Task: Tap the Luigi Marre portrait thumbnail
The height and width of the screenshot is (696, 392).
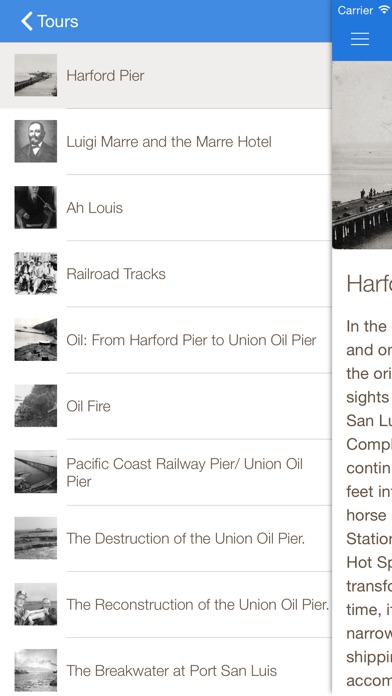Action: tap(36, 141)
